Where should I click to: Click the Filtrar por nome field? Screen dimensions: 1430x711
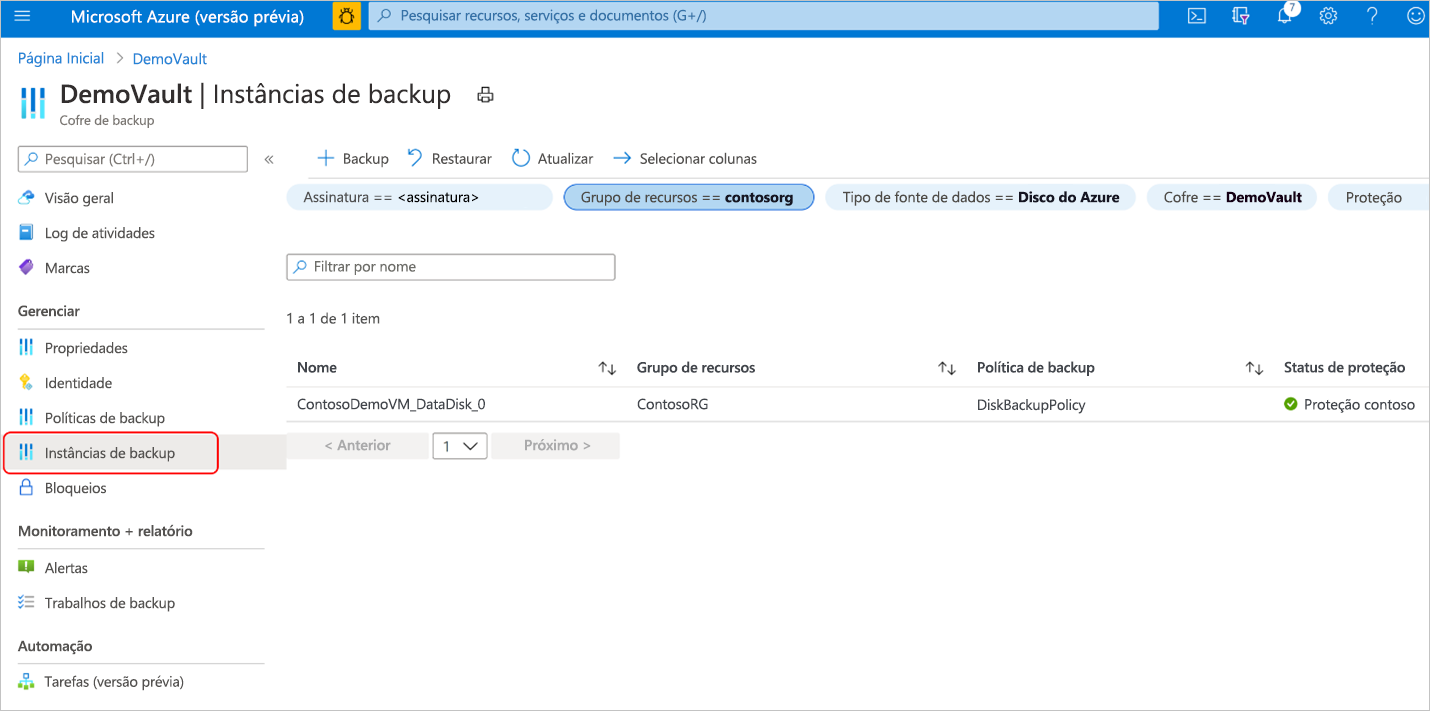[451, 267]
